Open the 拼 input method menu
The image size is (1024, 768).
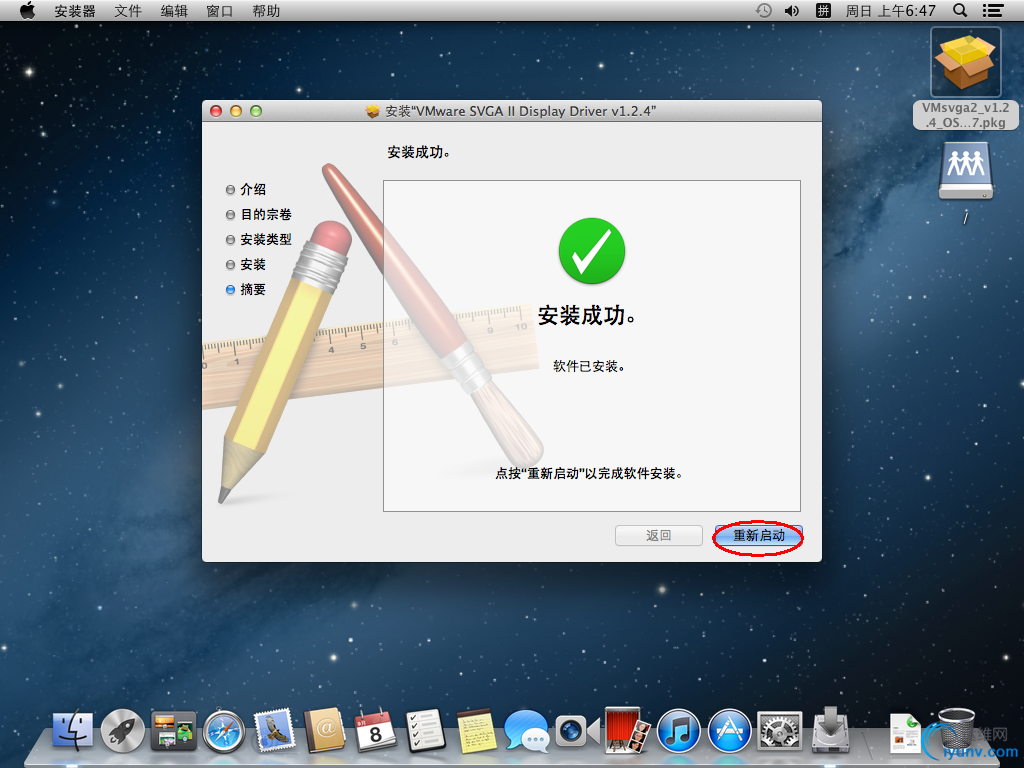[x=823, y=10]
